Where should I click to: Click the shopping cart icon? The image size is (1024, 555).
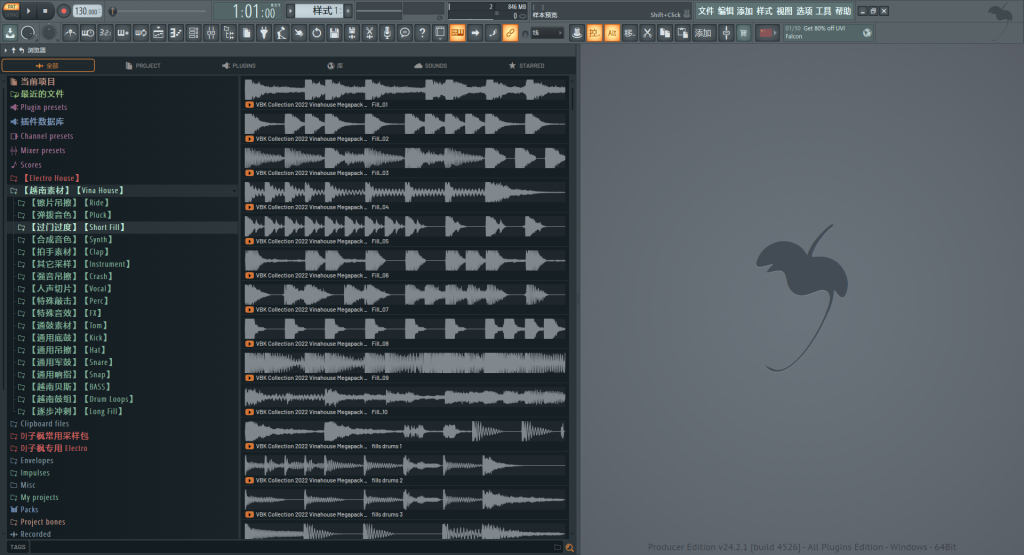tap(744, 33)
